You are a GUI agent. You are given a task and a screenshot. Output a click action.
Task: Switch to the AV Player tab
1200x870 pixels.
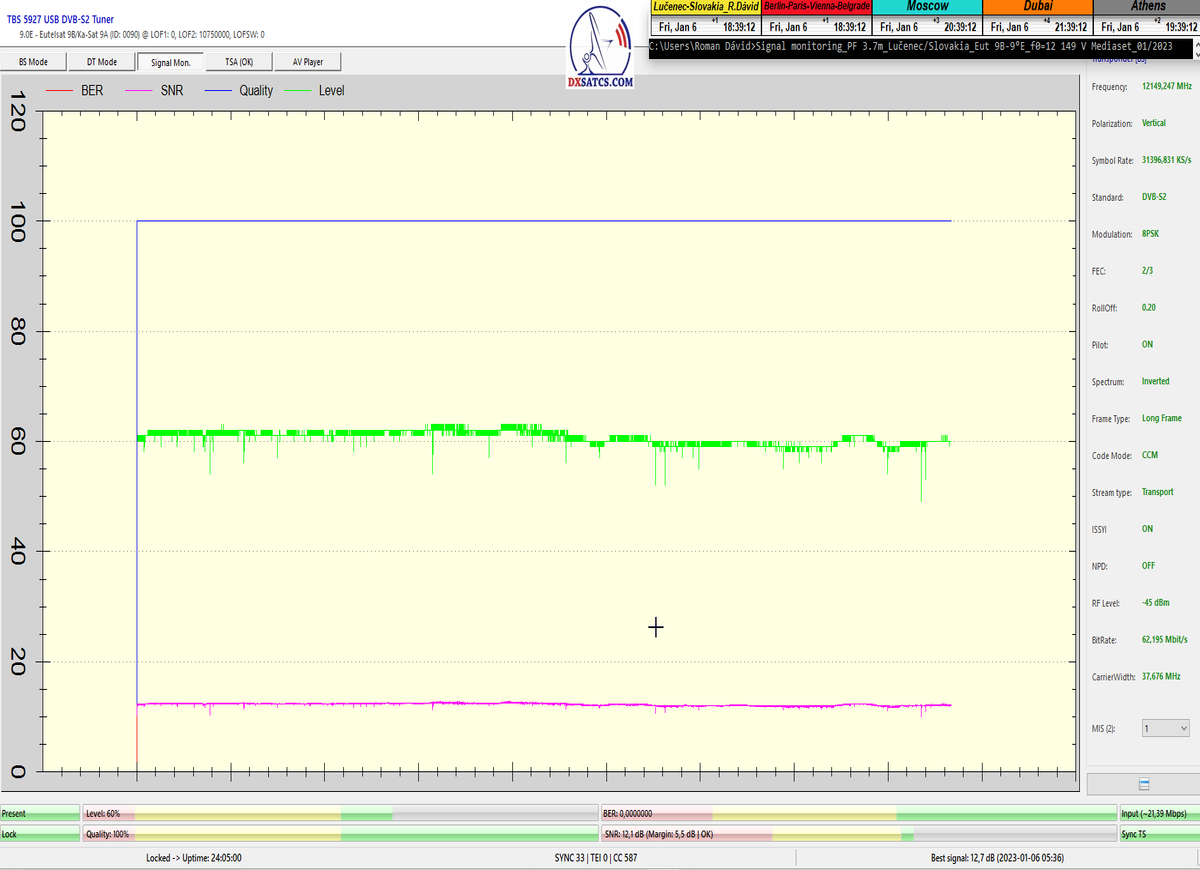coord(308,62)
